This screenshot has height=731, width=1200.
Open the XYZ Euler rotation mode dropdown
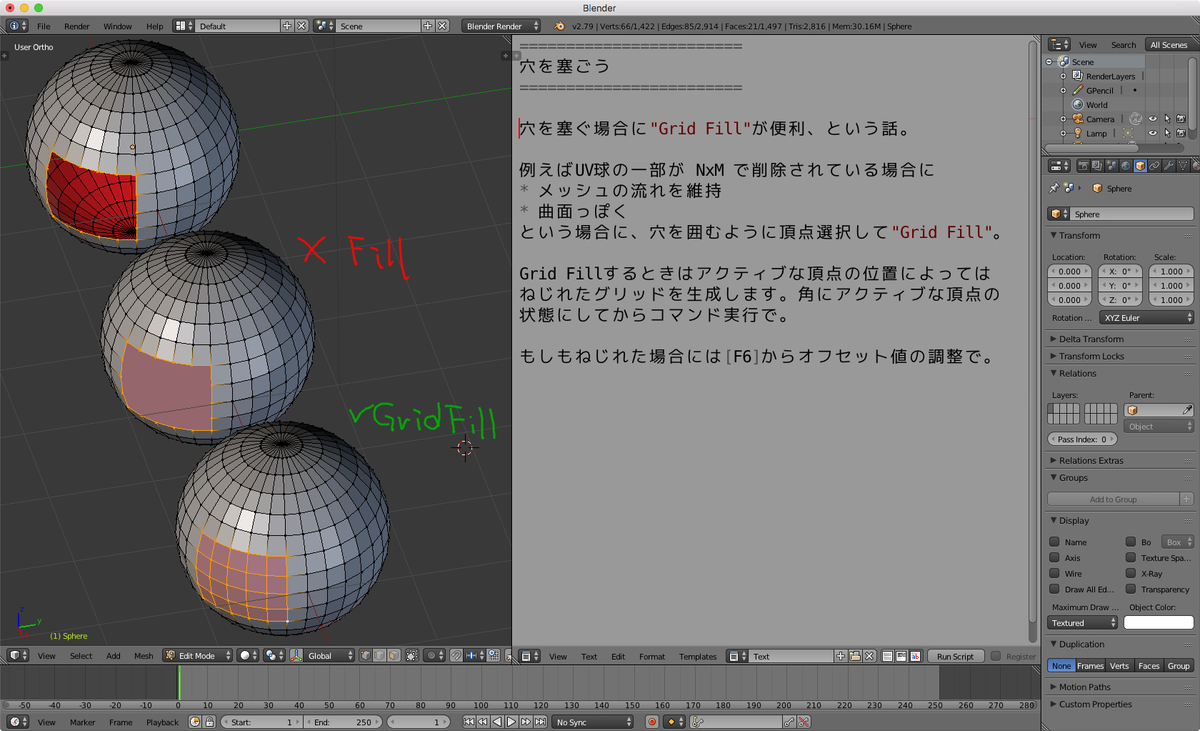pos(1147,317)
